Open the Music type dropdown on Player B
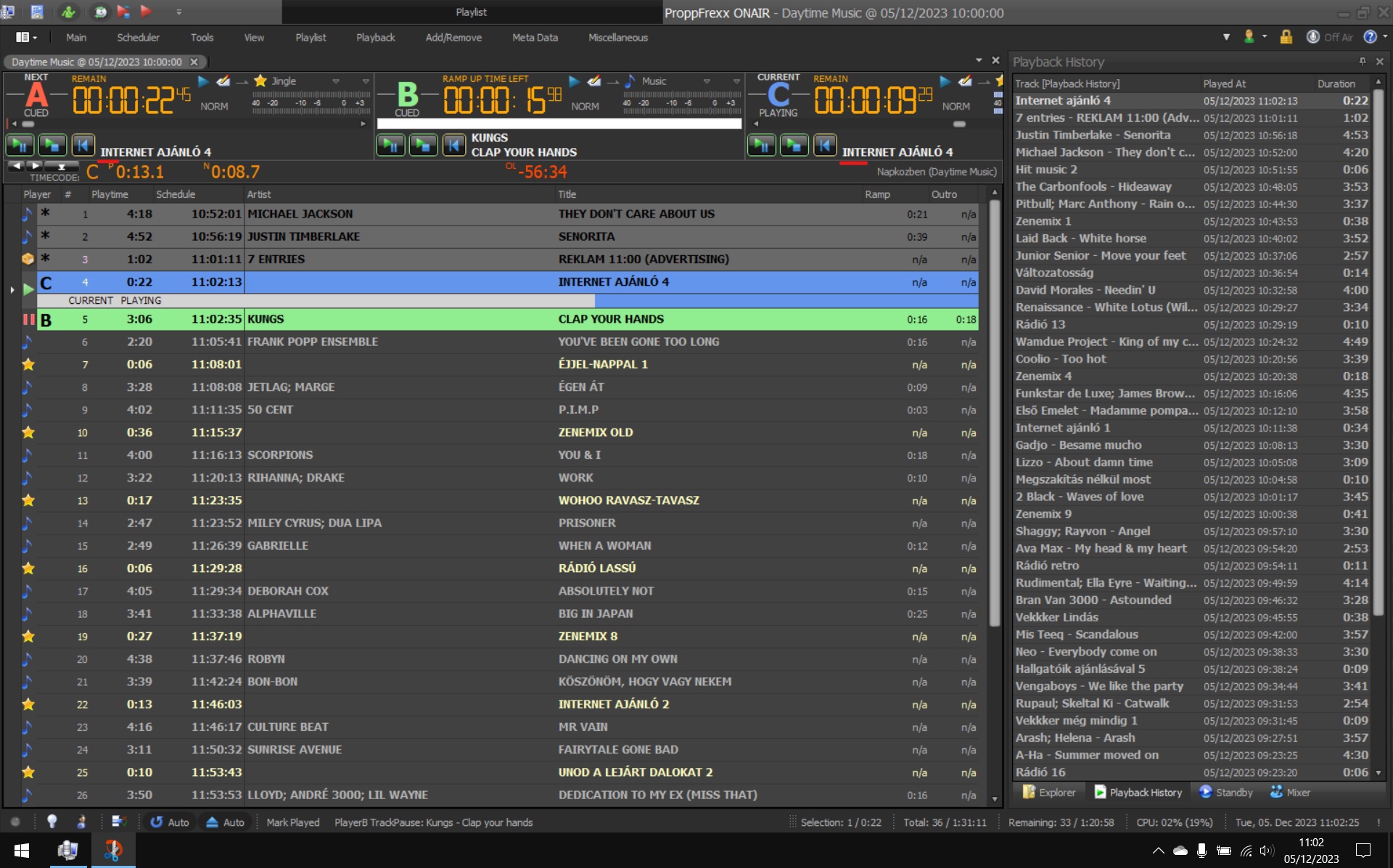Viewport: 1393px width, 868px height. [x=707, y=81]
